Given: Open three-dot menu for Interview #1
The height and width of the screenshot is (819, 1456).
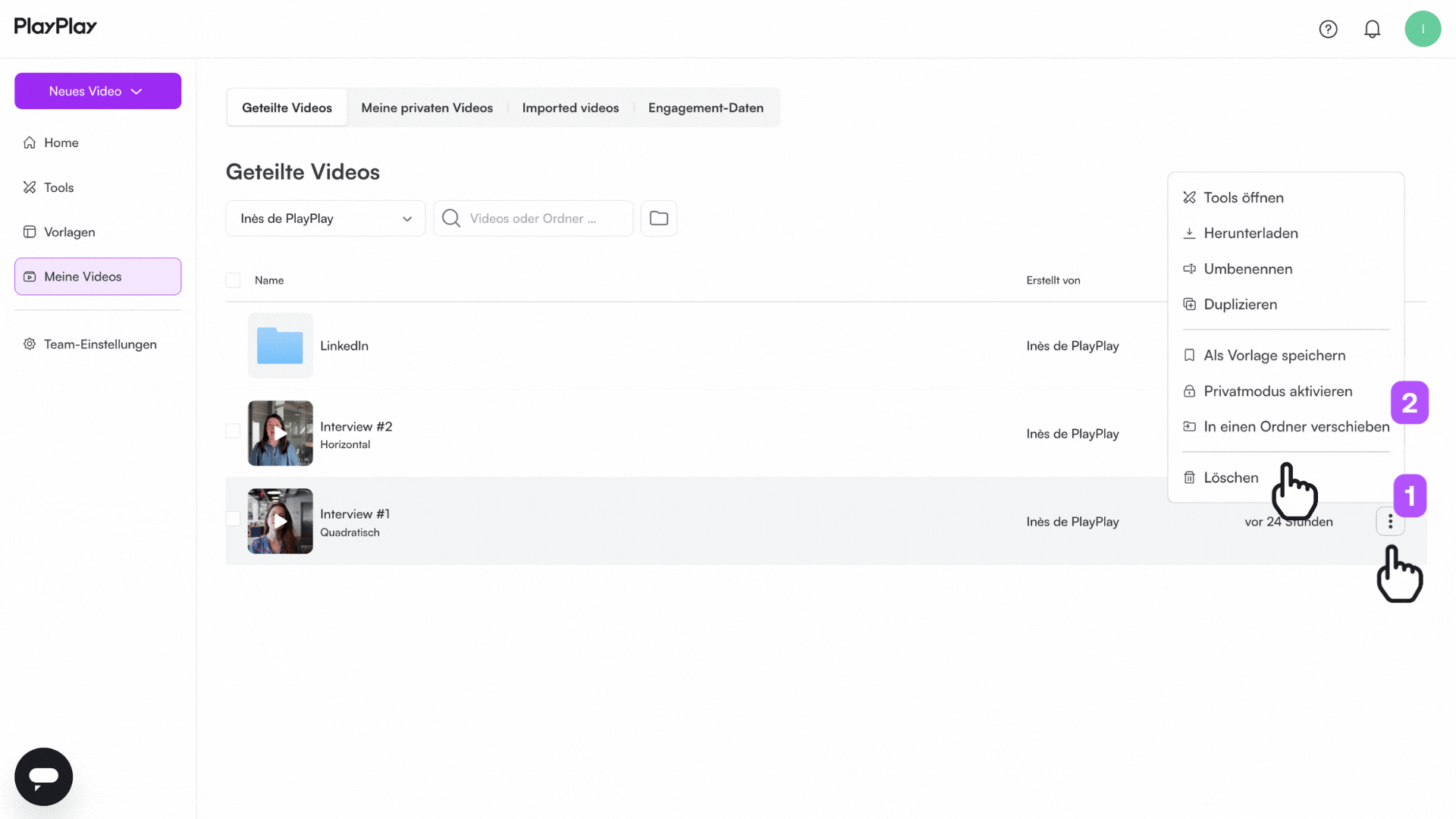Looking at the screenshot, I should 1390,522.
